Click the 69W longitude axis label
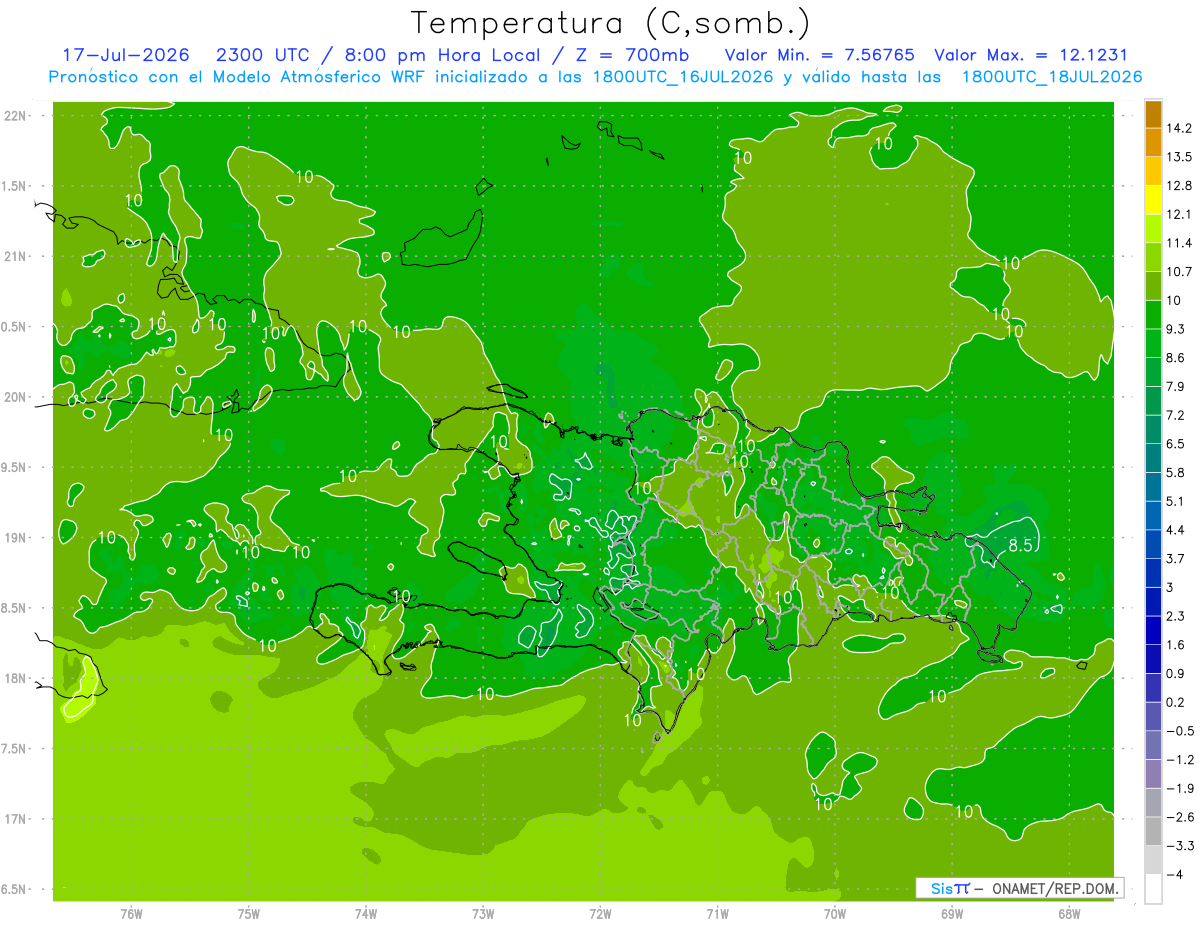The height and width of the screenshot is (927, 1200). click(952, 913)
